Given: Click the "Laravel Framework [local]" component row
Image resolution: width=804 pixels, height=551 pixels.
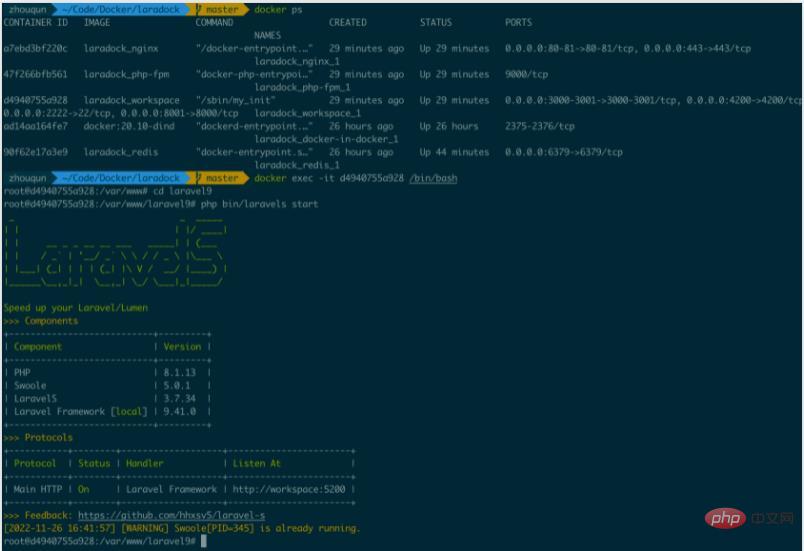Looking at the screenshot, I should pyautogui.click(x=81, y=412).
